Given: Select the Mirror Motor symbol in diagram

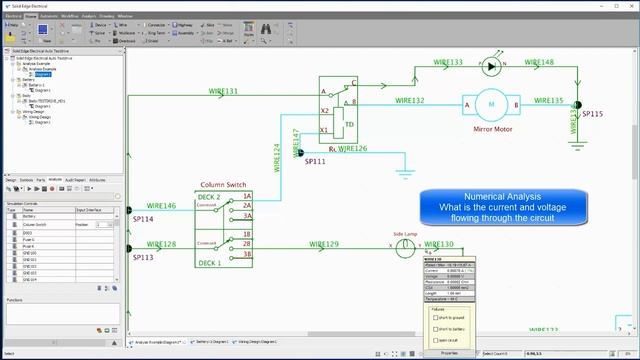Looking at the screenshot, I should (491, 105).
